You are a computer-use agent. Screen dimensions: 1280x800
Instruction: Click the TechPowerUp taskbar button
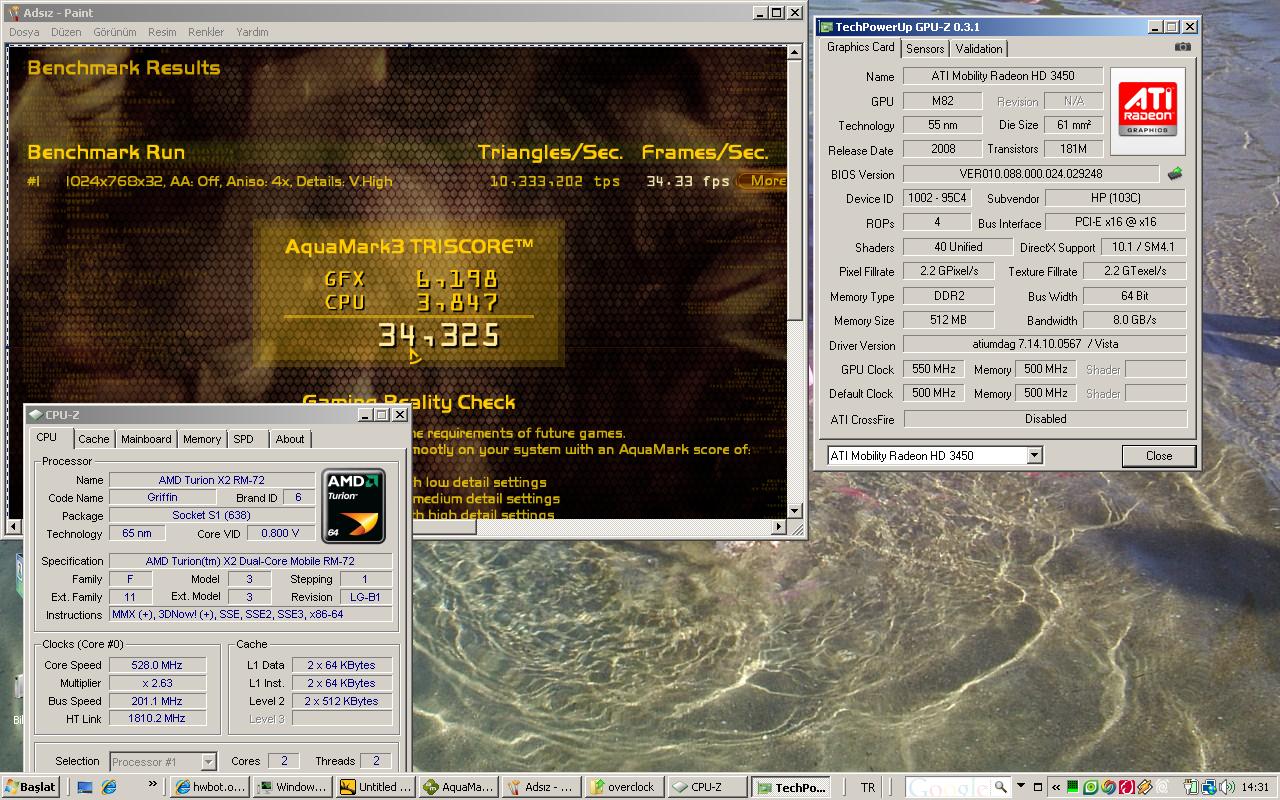(x=789, y=787)
